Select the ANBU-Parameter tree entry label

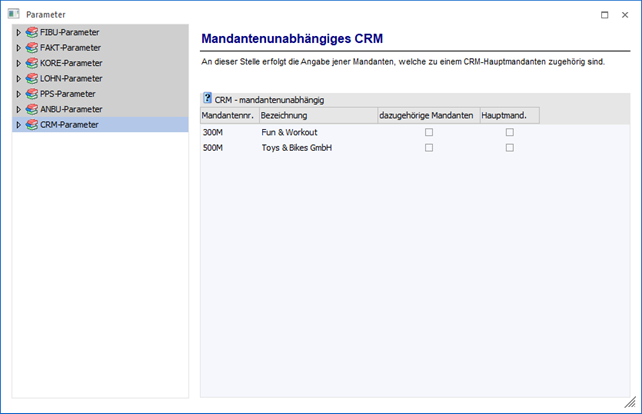point(71,109)
